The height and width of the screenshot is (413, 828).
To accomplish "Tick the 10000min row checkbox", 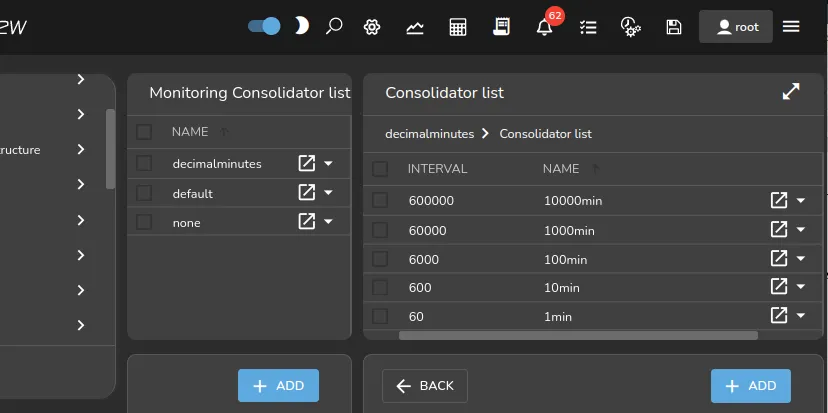I will point(380,201).
